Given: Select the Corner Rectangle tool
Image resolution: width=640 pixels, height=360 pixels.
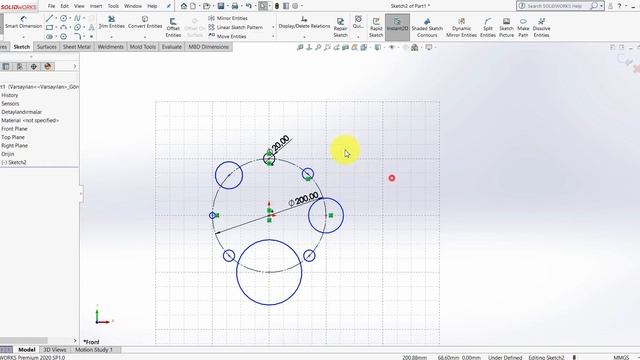Looking at the screenshot, I should 49,27.
